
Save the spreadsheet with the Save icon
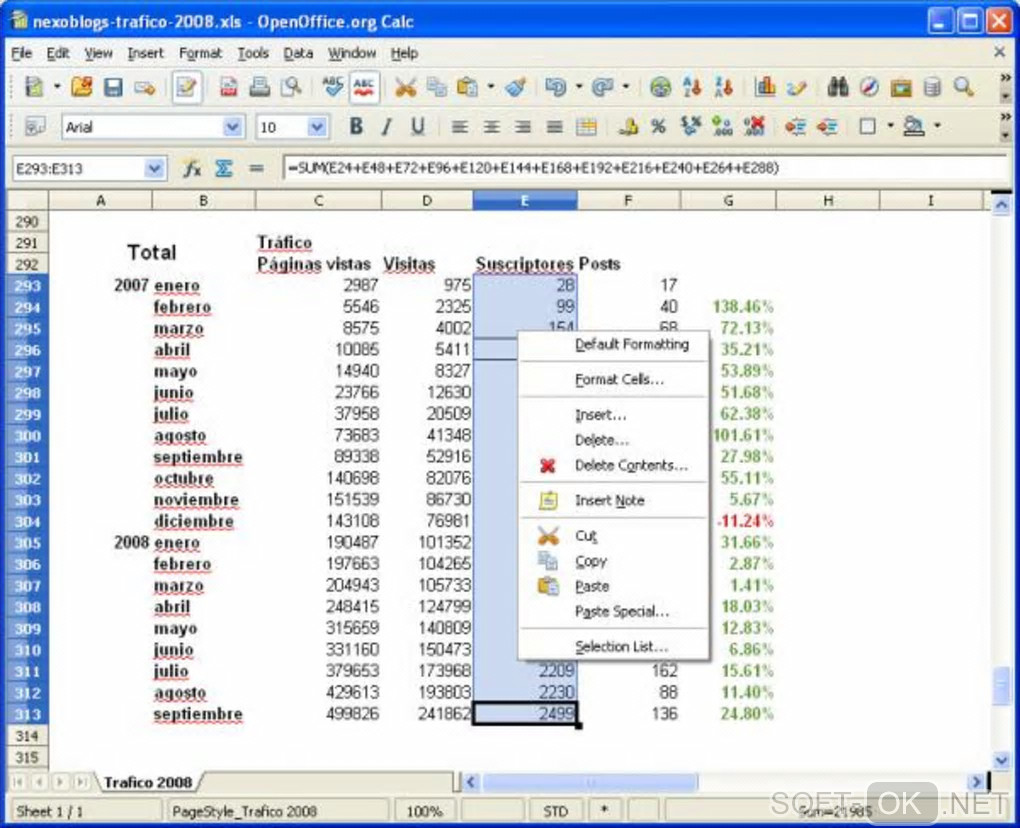pyautogui.click(x=113, y=87)
